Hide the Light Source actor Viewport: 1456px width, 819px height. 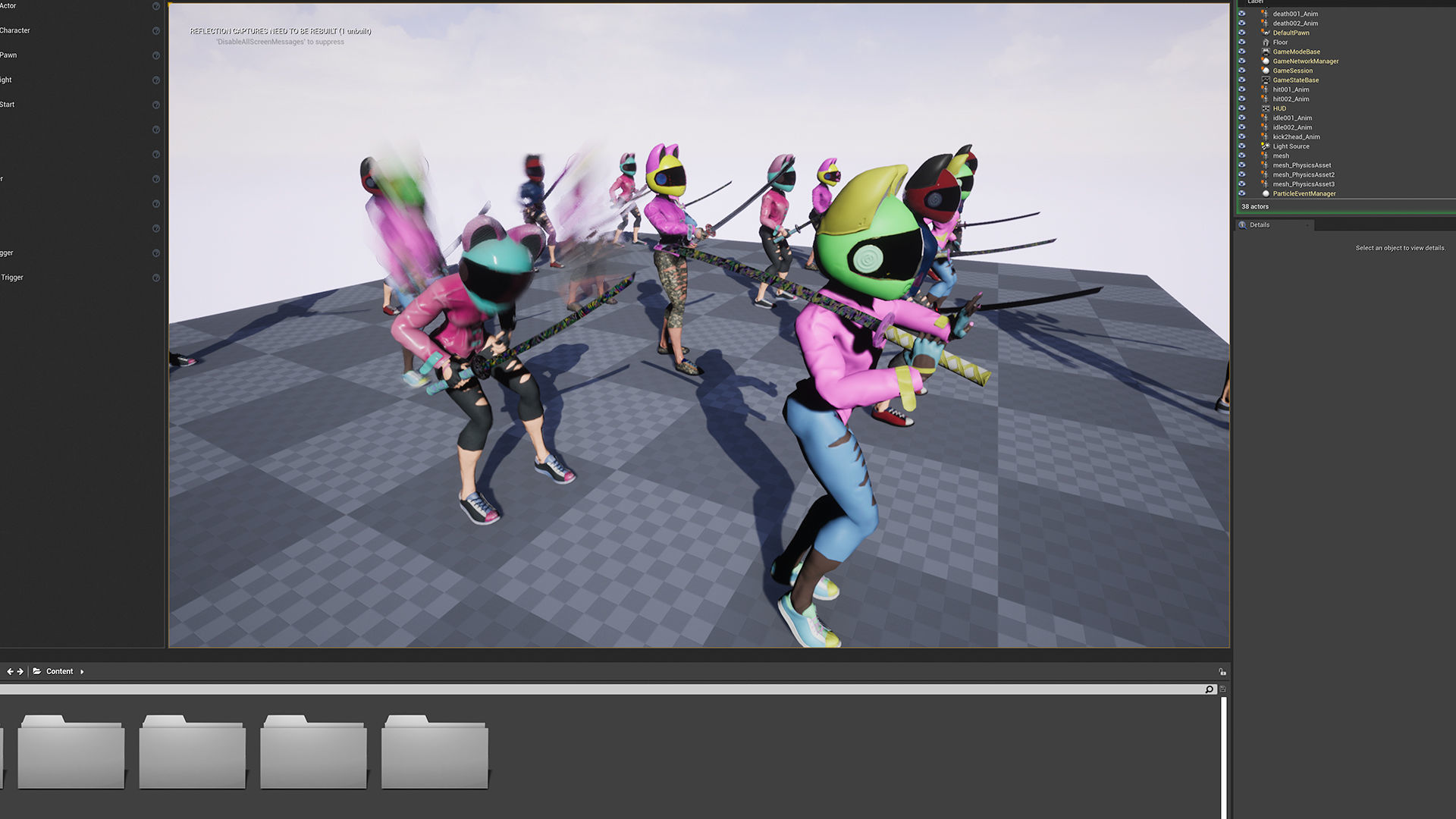(1241, 146)
